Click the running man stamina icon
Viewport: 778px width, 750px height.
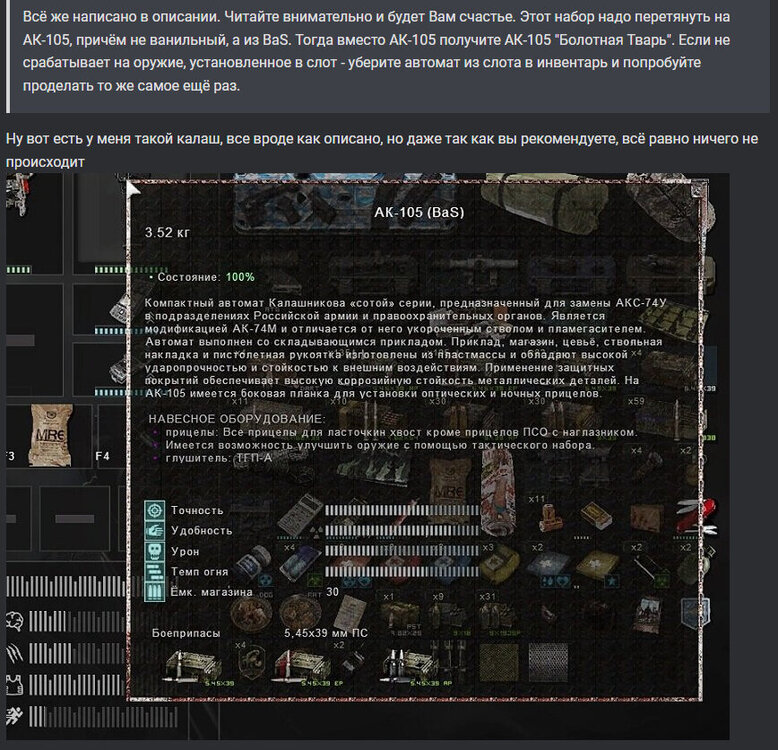(x=15, y=716)
